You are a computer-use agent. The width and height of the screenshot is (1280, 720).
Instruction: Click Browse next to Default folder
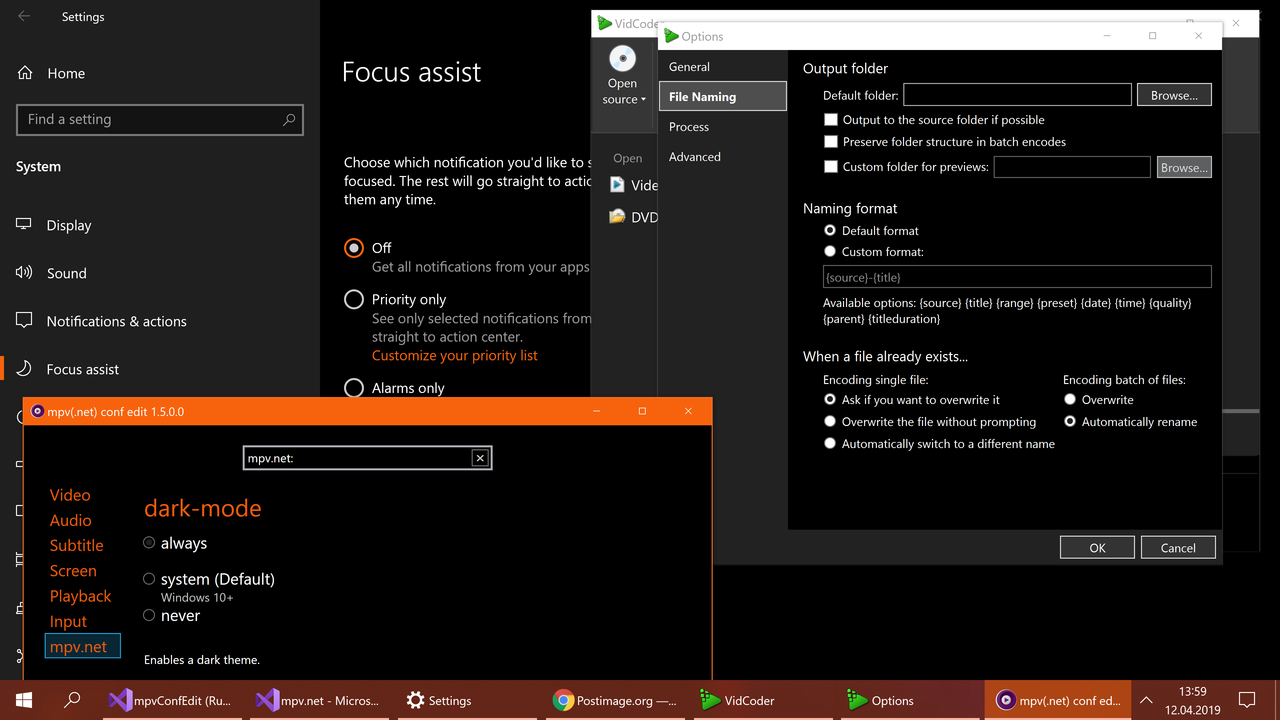(x=1173, y=94)
